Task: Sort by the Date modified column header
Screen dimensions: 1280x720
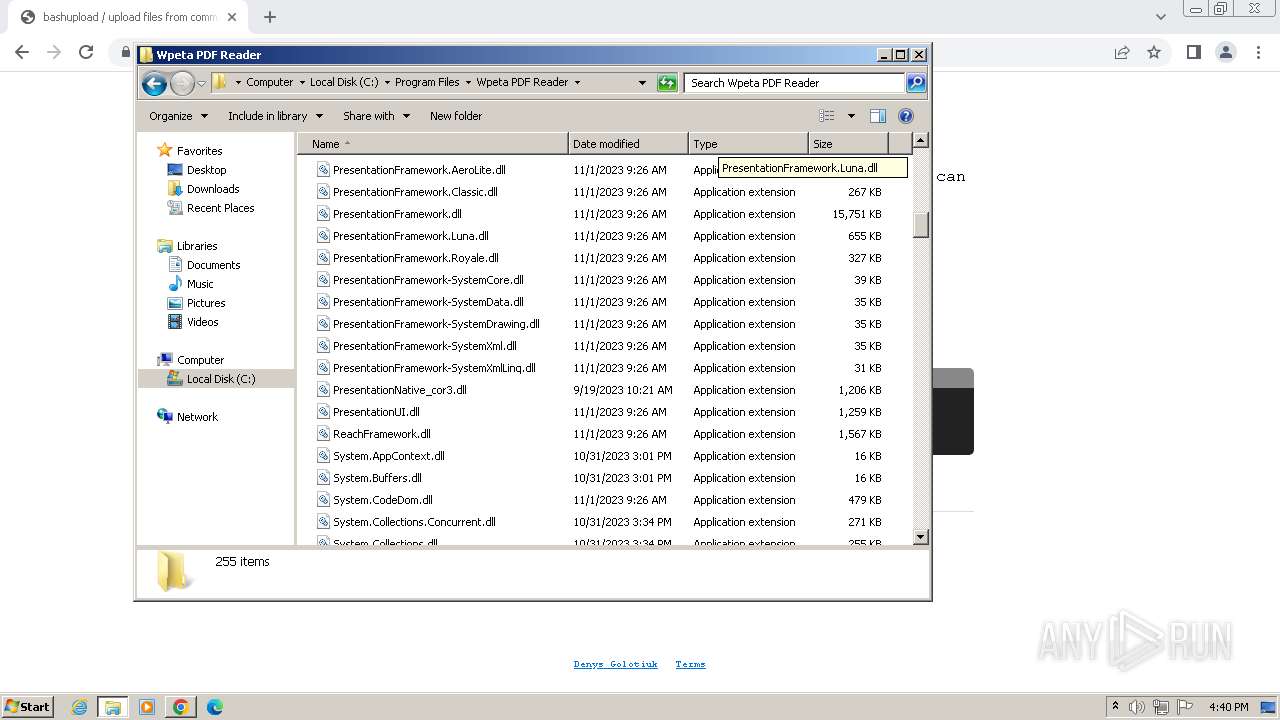Action: [x=628, y=144]
